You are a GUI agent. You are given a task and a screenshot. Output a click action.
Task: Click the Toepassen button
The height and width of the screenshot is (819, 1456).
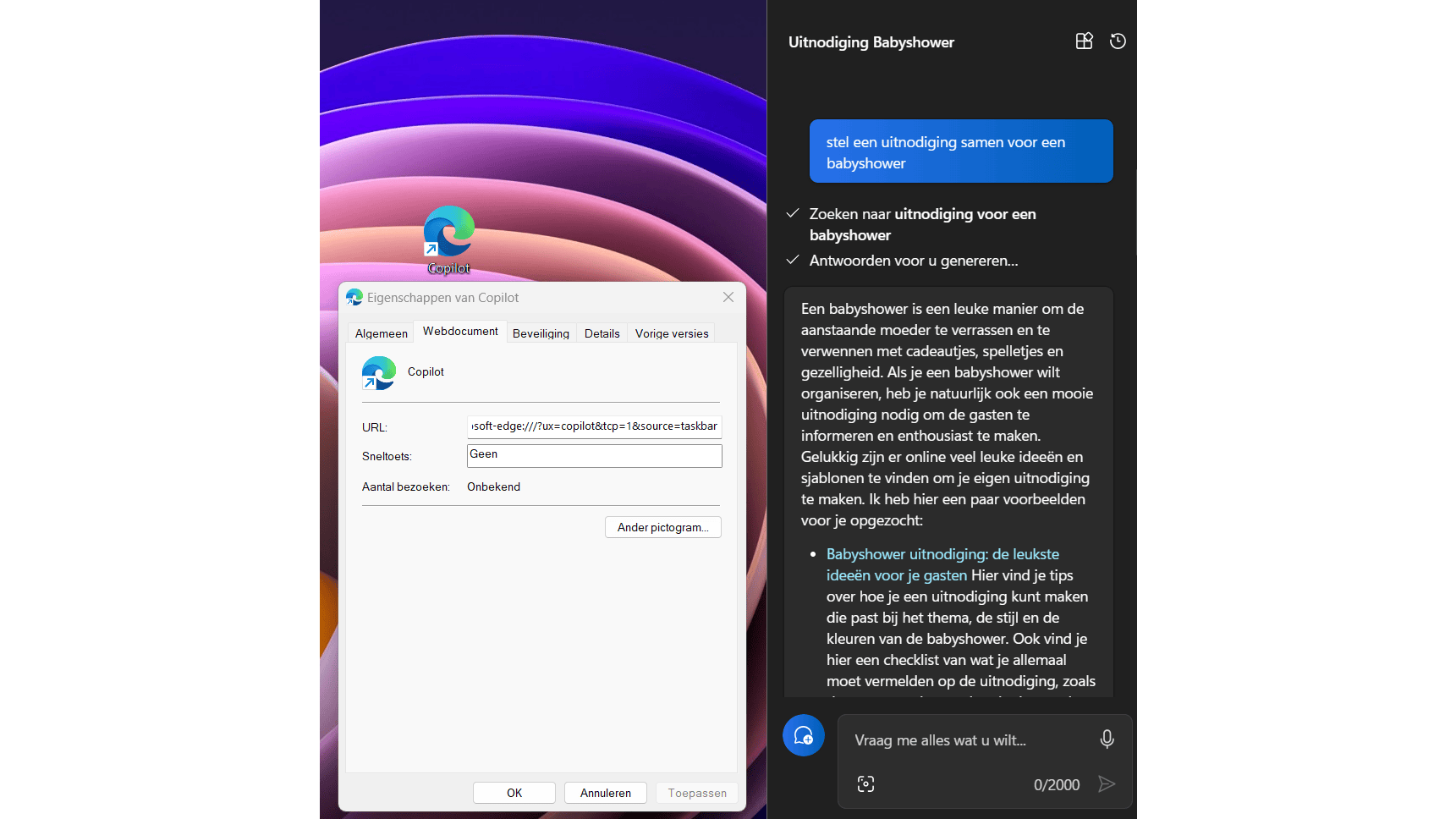(697, 793)
